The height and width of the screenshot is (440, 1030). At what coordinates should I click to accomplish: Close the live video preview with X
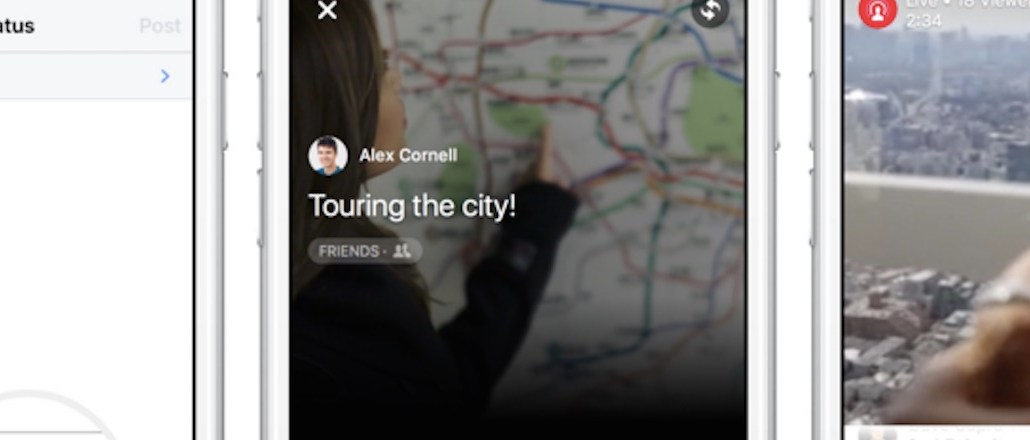(327, 10)
